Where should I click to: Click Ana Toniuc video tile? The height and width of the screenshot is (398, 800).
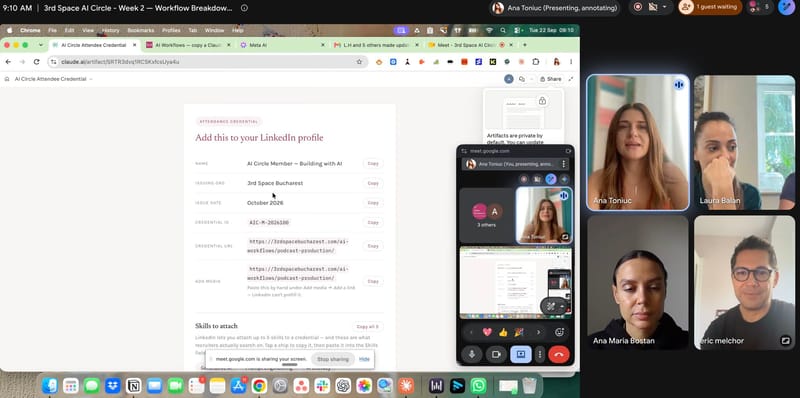pyautogui.click(x=638, y=142)
